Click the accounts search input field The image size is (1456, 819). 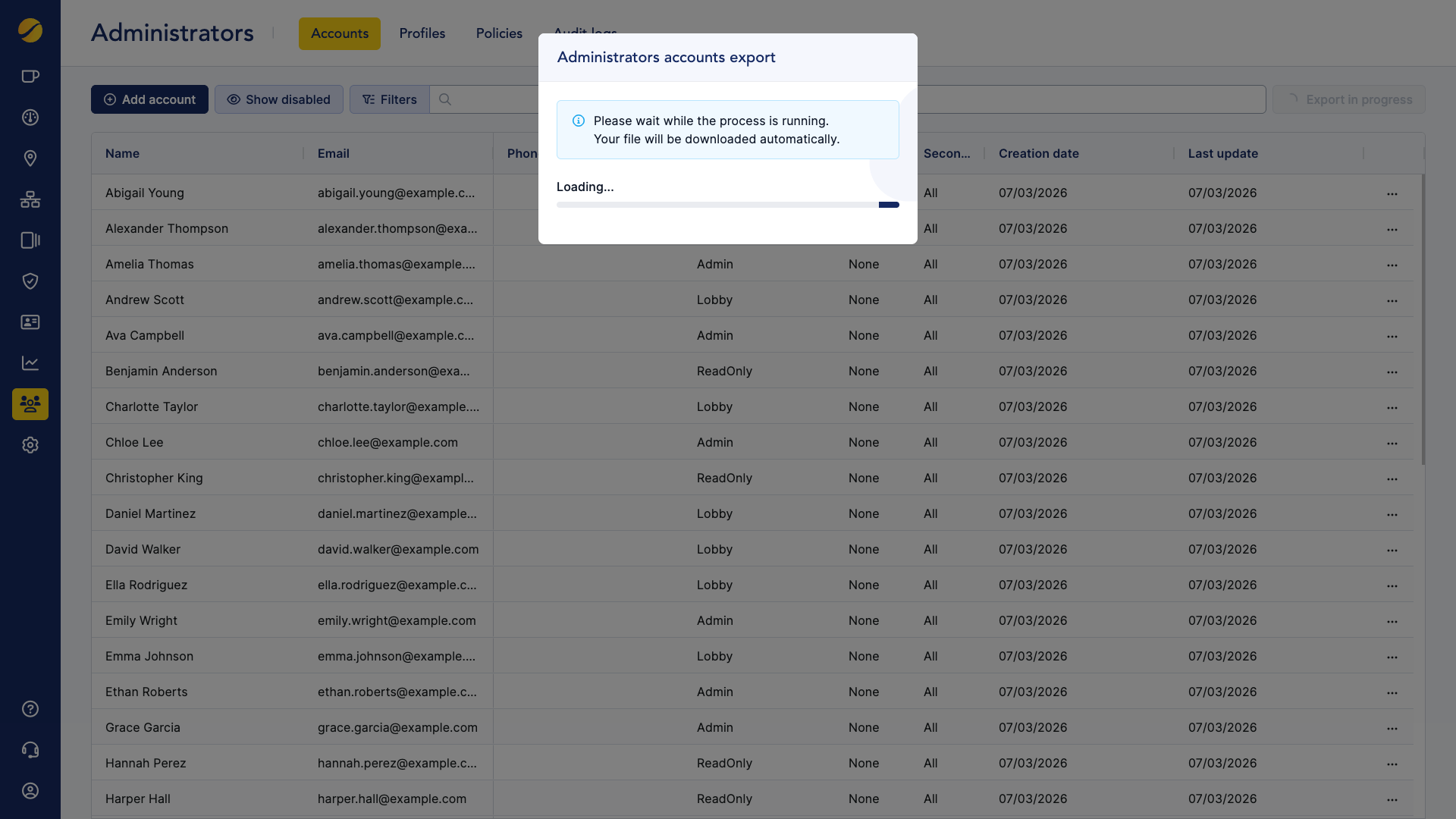coord(848,99)
